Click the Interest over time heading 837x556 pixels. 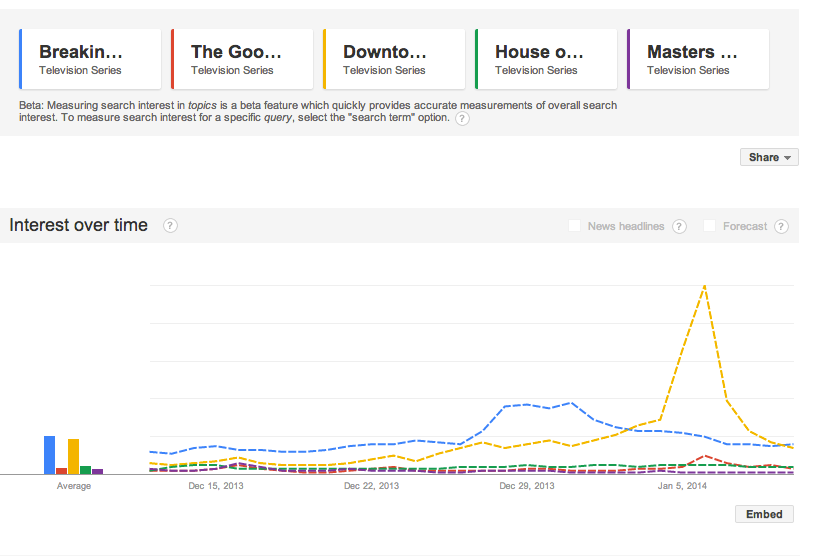(78, 225)
